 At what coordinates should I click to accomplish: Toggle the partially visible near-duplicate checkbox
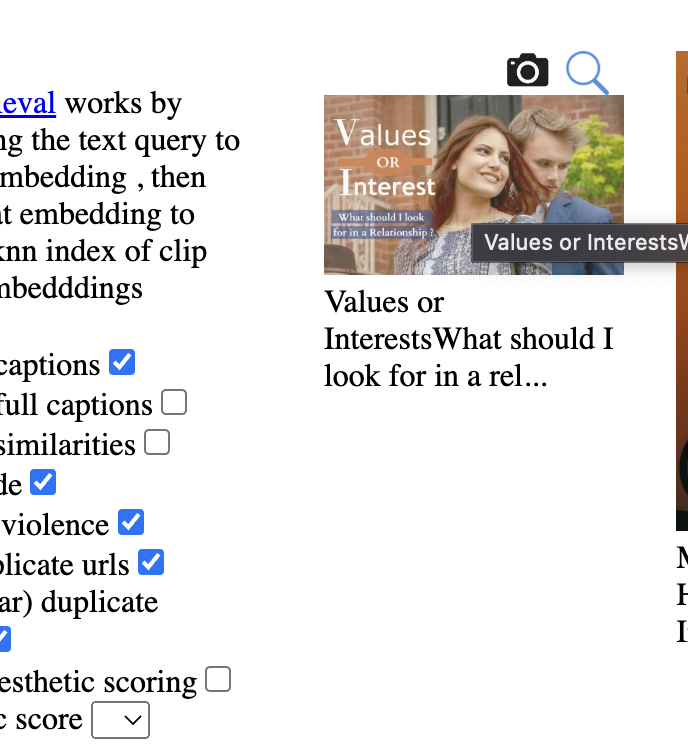(x=4, y=639)
